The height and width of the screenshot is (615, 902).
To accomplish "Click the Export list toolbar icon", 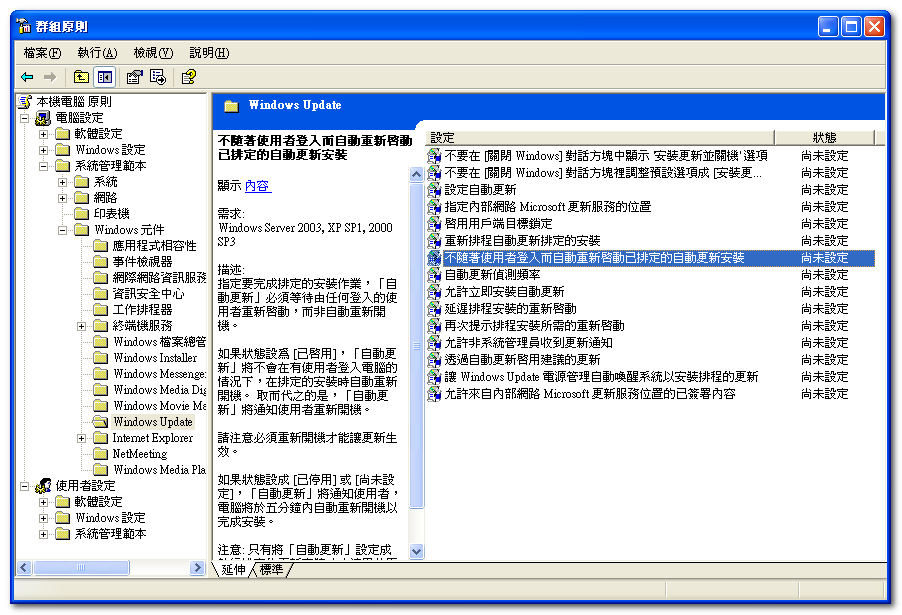I will pos(158,77).
